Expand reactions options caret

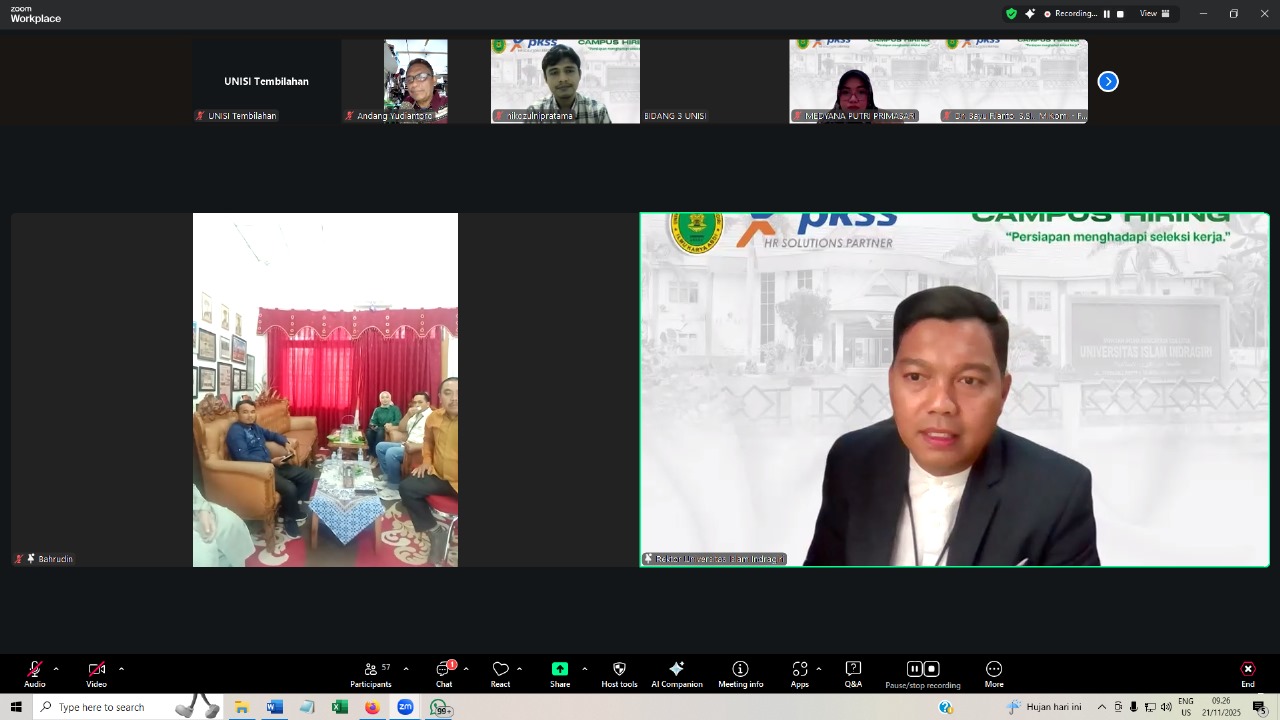coord(519,669)
